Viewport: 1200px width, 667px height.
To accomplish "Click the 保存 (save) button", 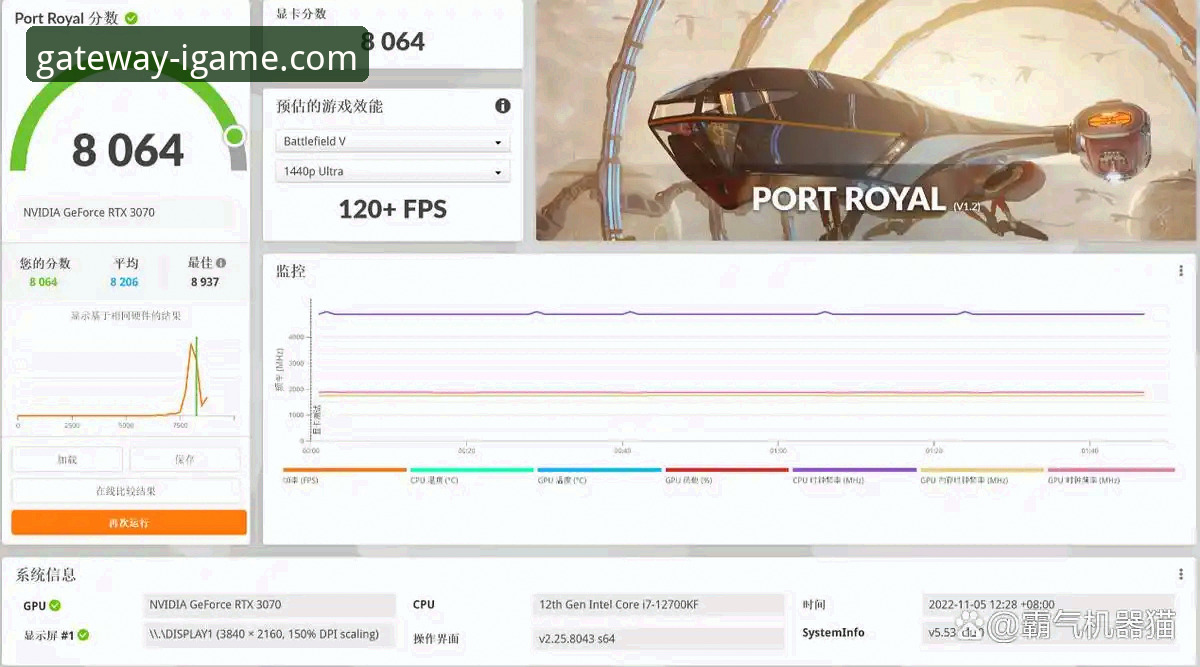I will (x=185, y=460).
